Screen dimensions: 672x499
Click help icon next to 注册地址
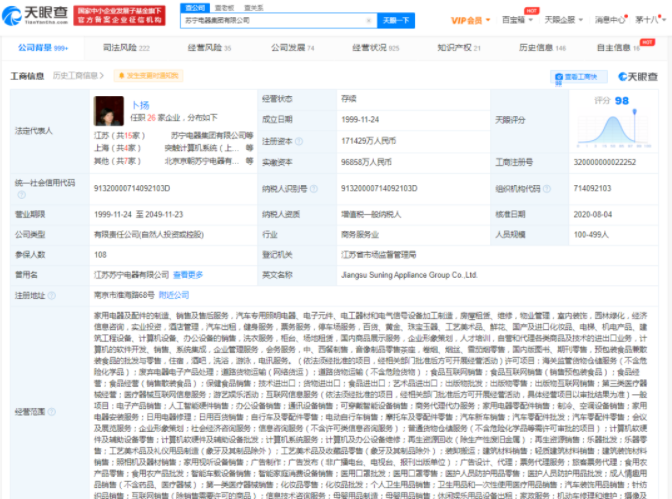pyautogui.click(x=51, y=295)
